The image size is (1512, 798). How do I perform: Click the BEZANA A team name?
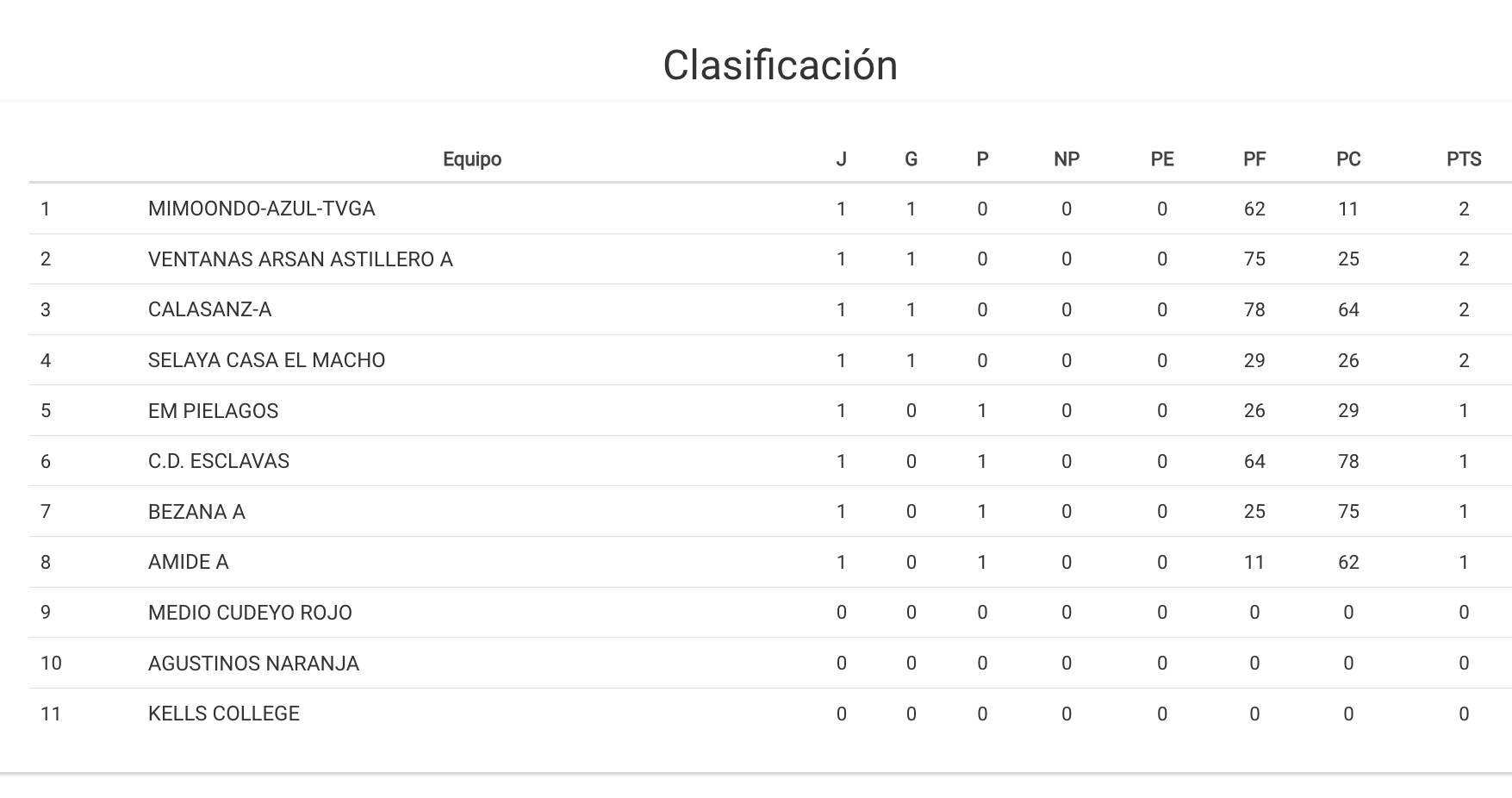pos(196,512)
